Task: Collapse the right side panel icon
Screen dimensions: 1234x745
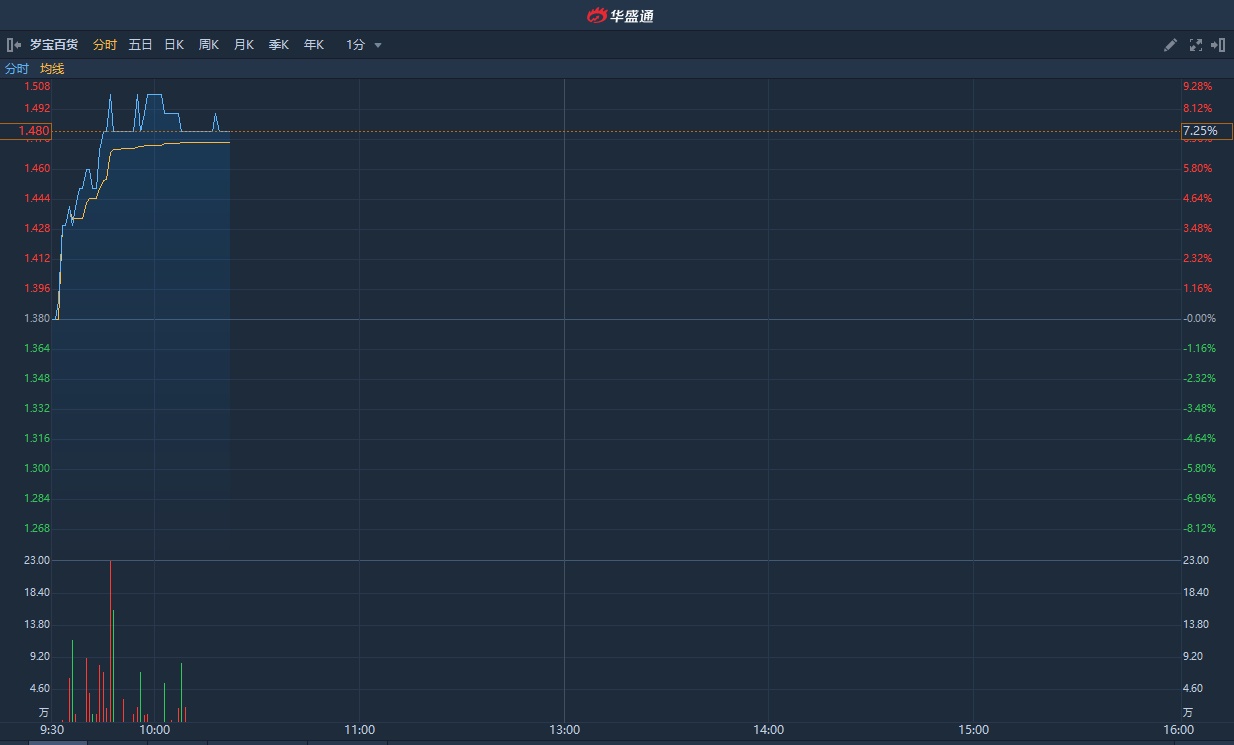Action: [1218, 45]
